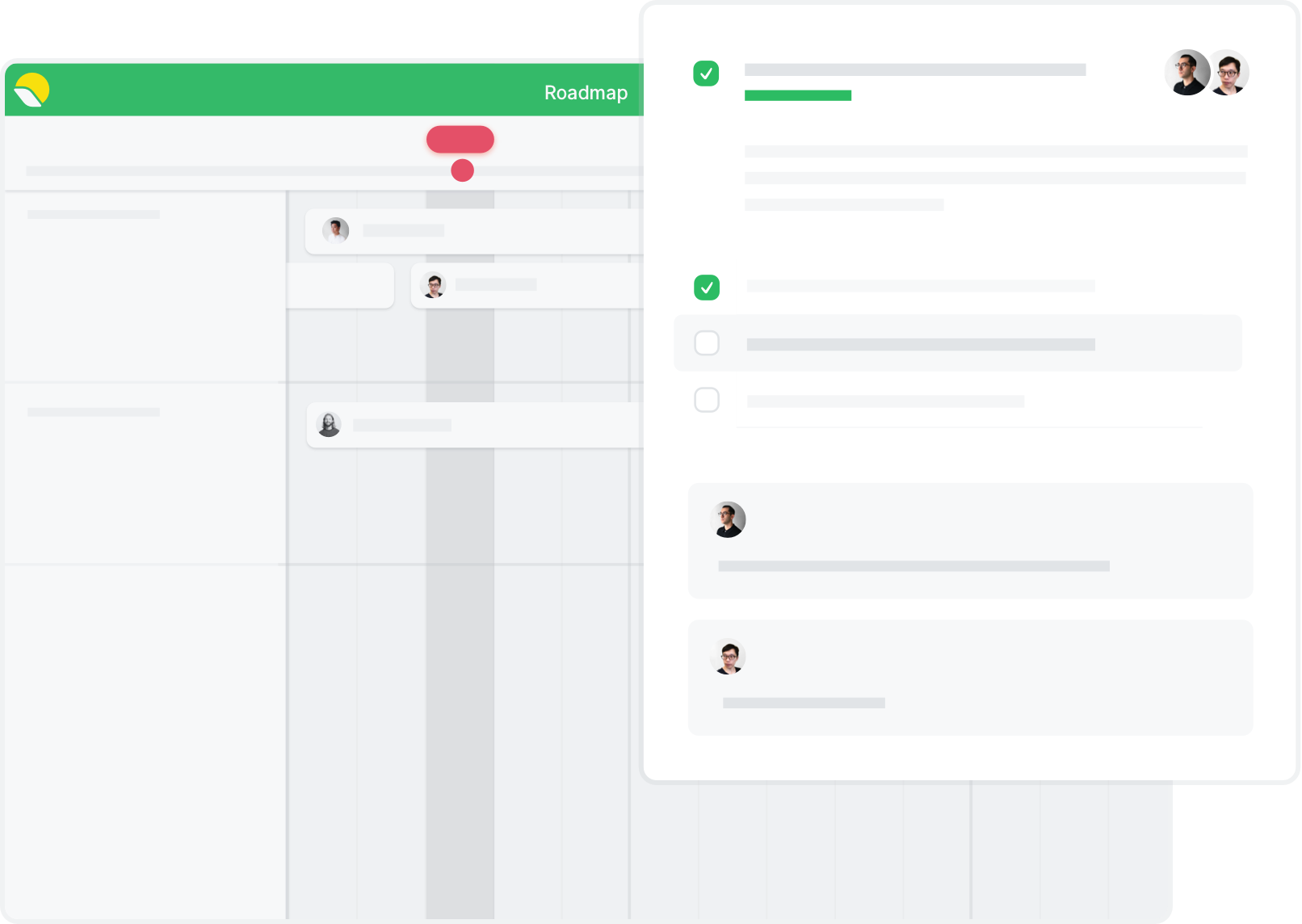Click second assignee avatar with glasses at panel top
This screenshot has height=924, width=1302.
point(1228,73)
